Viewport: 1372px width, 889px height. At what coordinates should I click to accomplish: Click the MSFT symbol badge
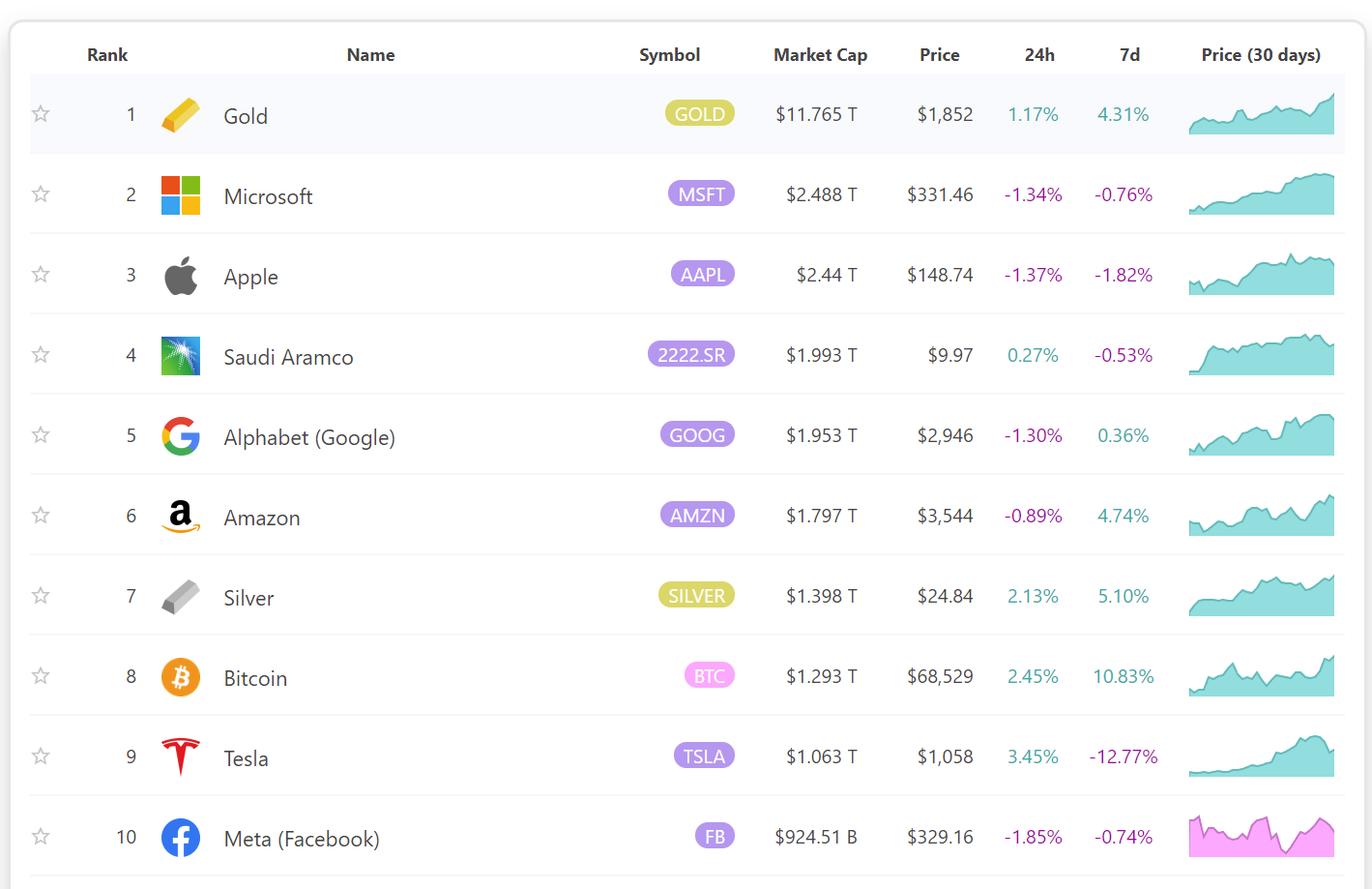pos(702,194)
